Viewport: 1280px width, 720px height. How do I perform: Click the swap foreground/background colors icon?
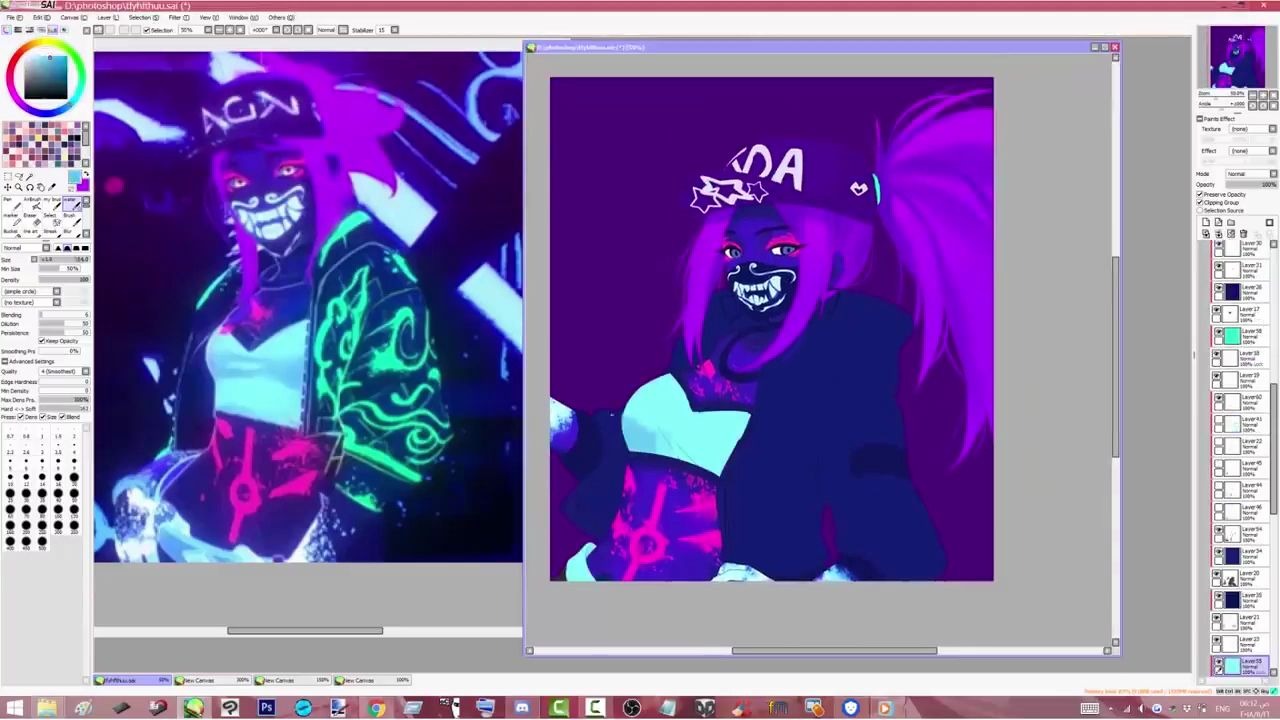(x=87, y=174)
